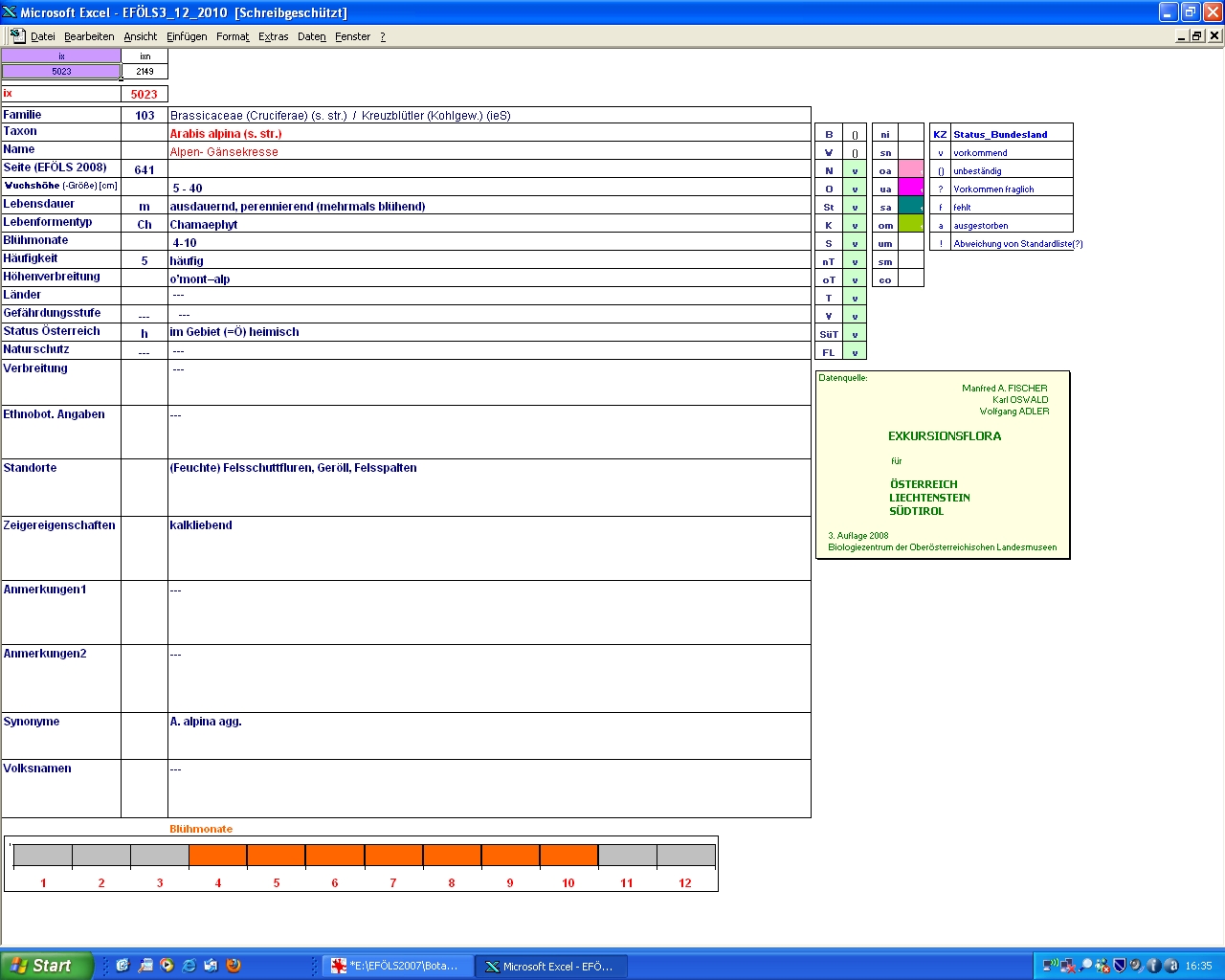Click the Excel workbook icon beside Datei
Image resolution: width=1225 pixels, height=980 pixels.
click(17, 35)
